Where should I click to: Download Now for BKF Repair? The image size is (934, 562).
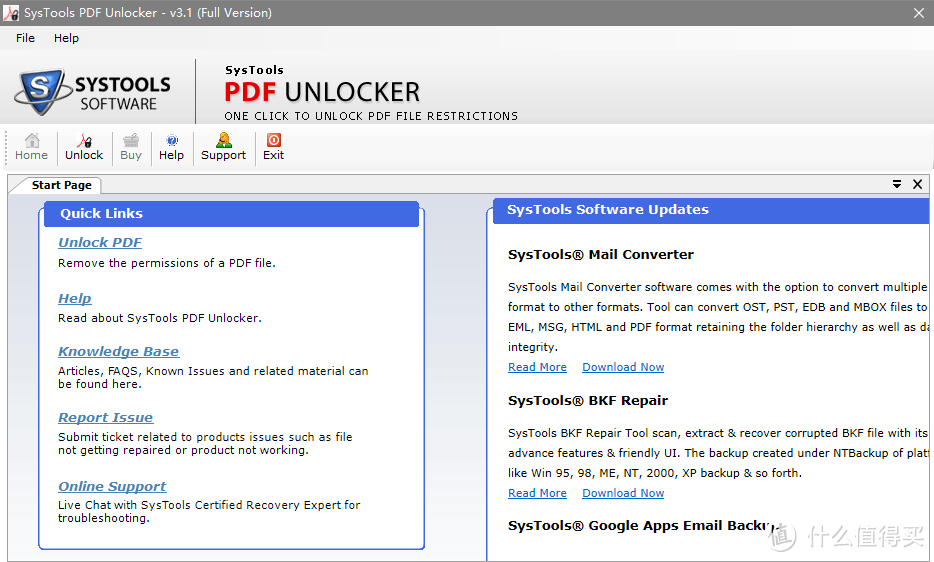point(623,493)
